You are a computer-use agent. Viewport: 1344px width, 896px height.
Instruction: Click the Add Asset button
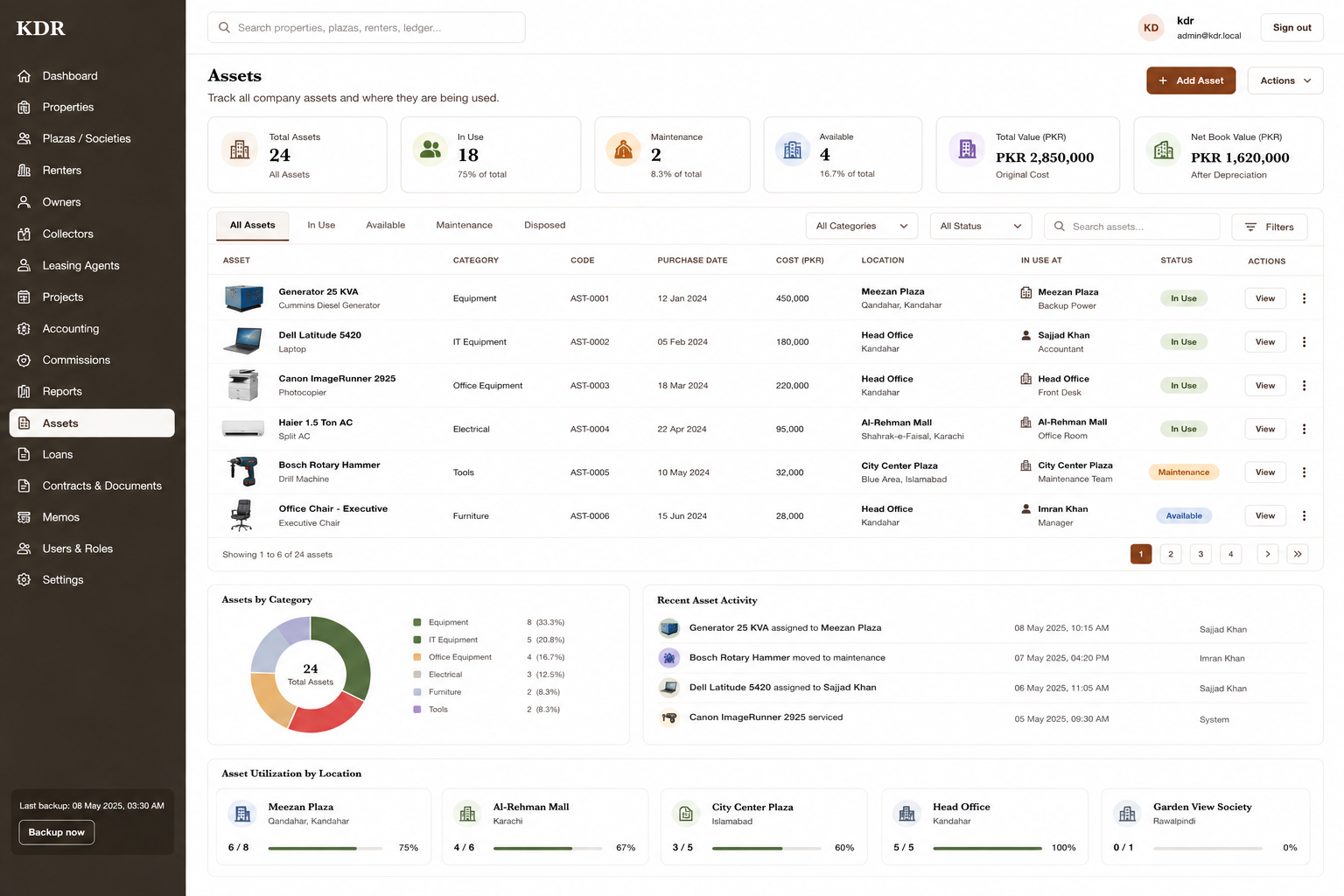[x=1191, y=80]
